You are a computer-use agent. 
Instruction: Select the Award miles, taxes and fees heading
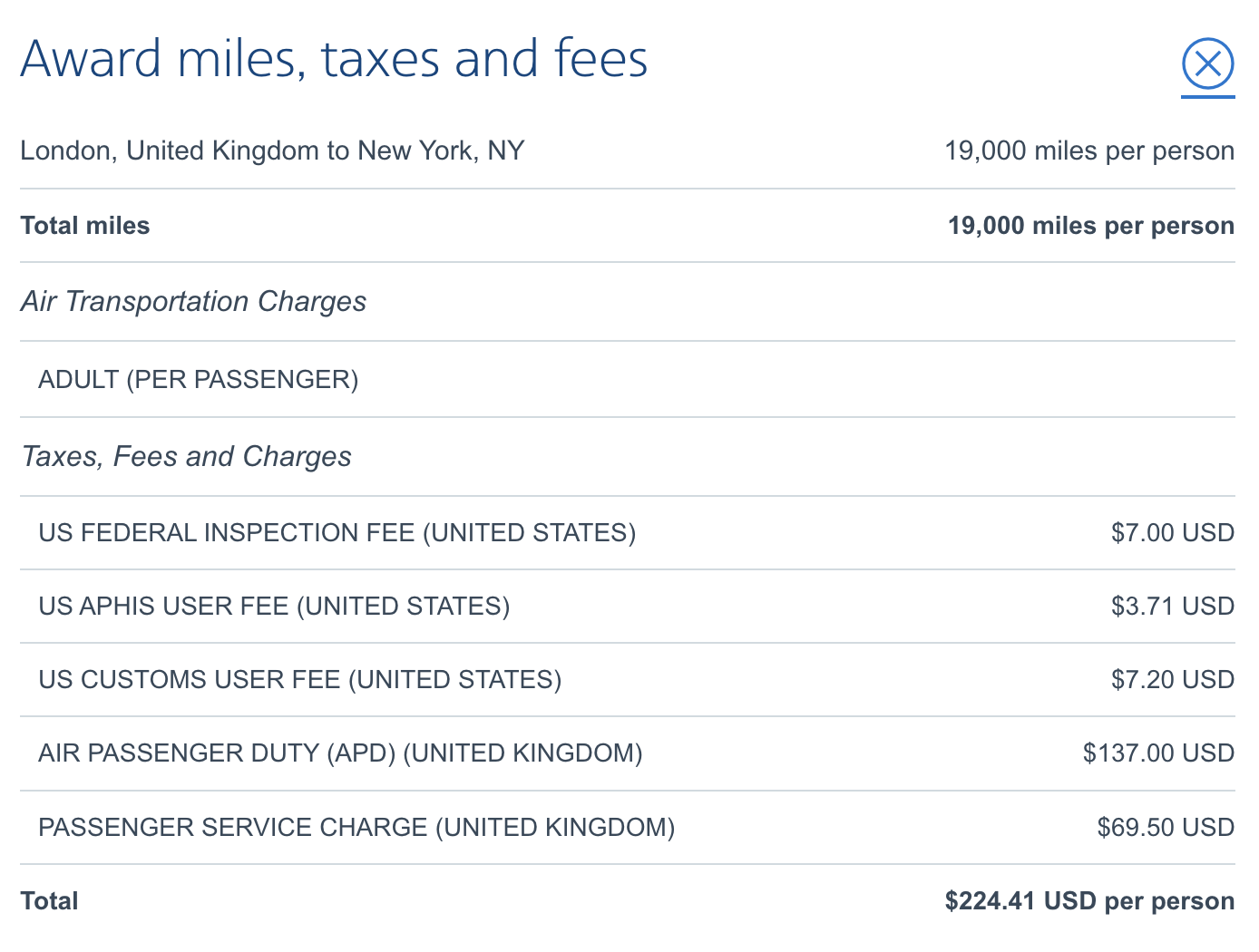334,58
